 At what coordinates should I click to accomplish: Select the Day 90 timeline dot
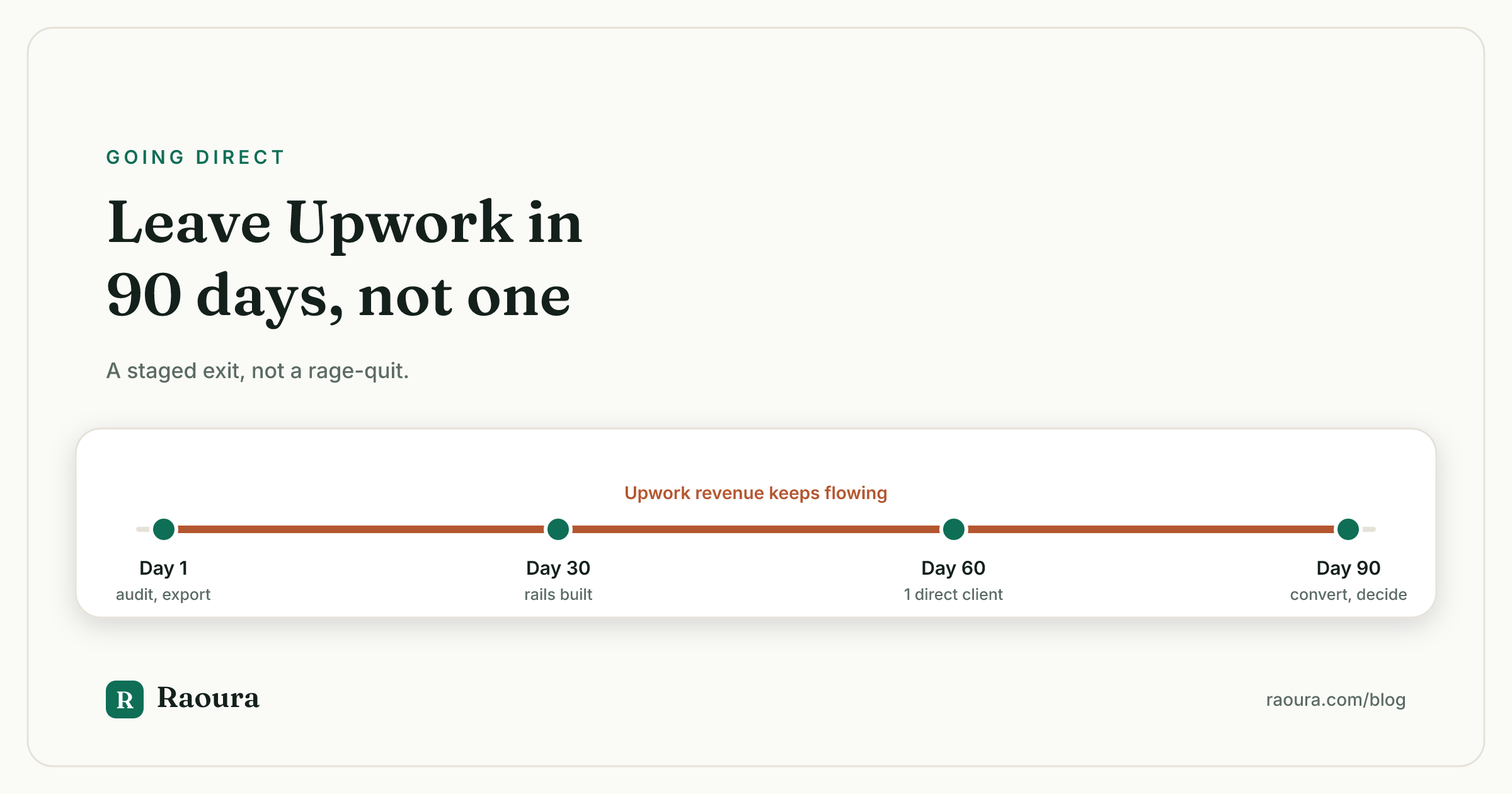coord(1348,529)
